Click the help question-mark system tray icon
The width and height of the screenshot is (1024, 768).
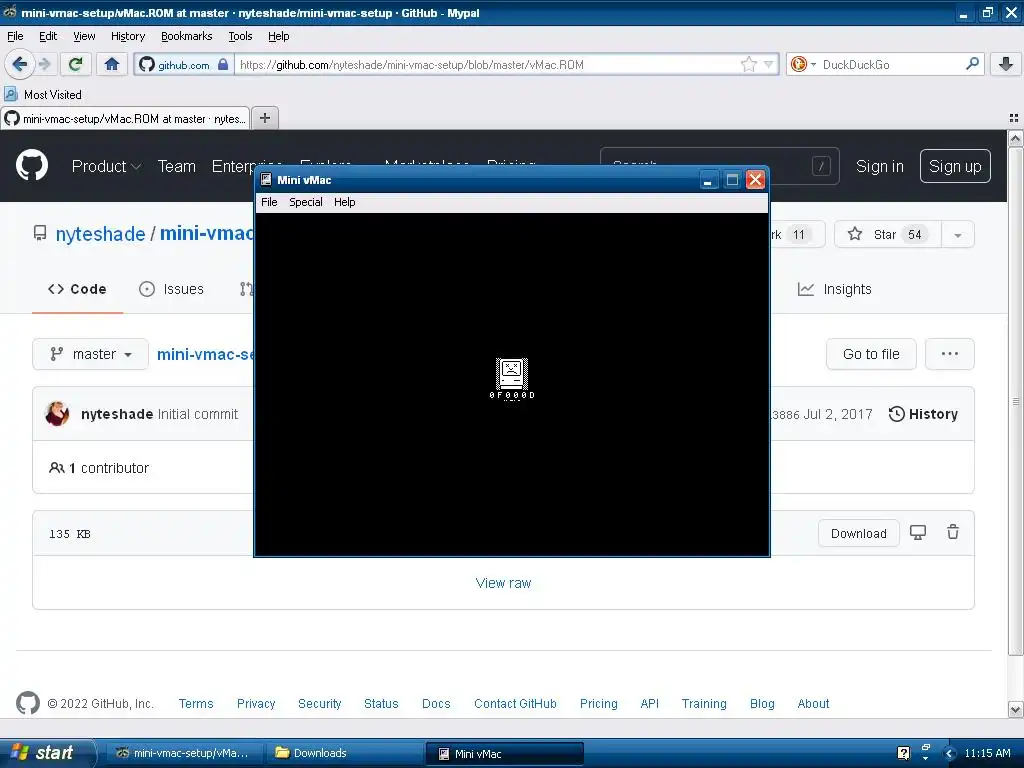coord(904,753)
